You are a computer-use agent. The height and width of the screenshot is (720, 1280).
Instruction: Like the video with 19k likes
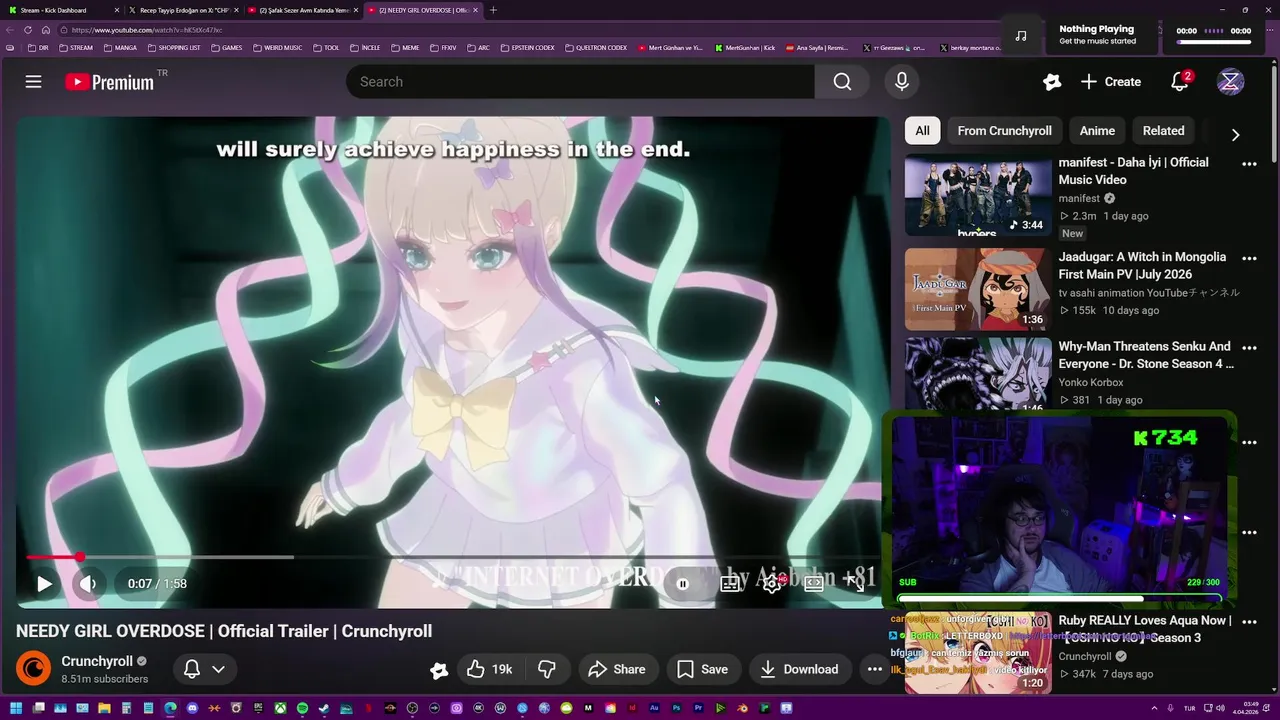[489, 669]
